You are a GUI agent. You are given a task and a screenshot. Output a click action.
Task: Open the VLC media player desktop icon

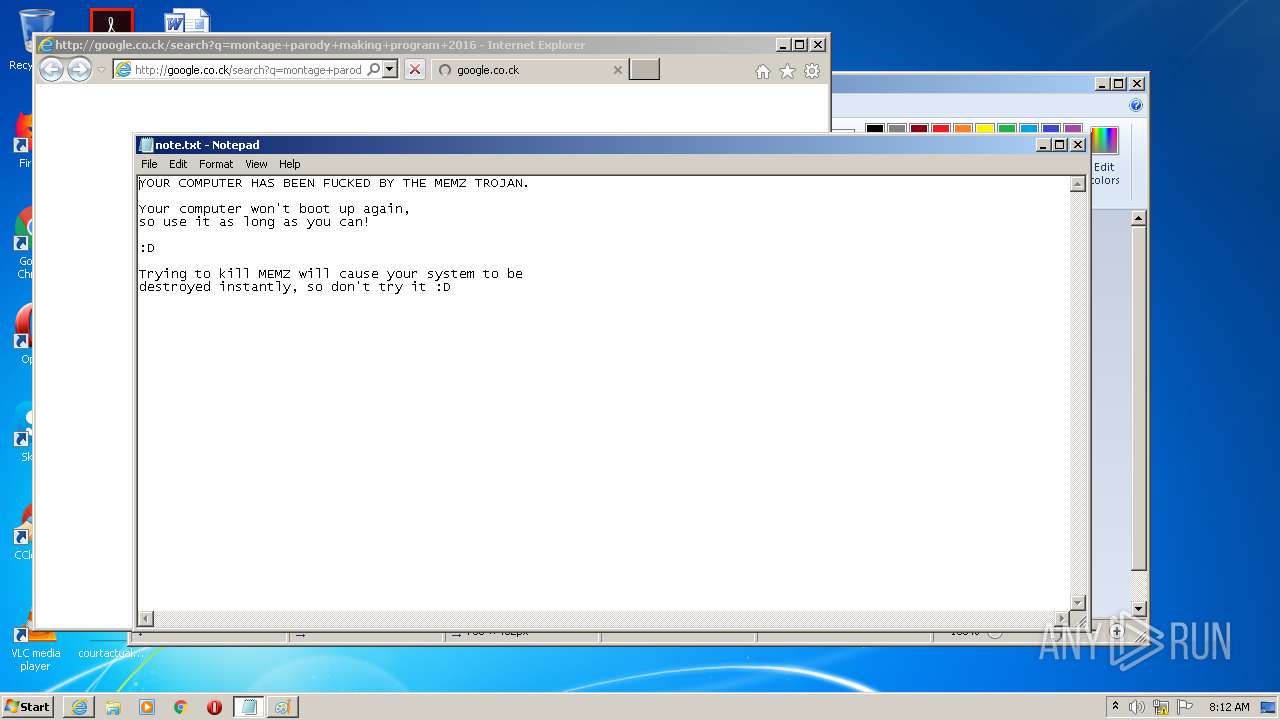tap(36, 645)
